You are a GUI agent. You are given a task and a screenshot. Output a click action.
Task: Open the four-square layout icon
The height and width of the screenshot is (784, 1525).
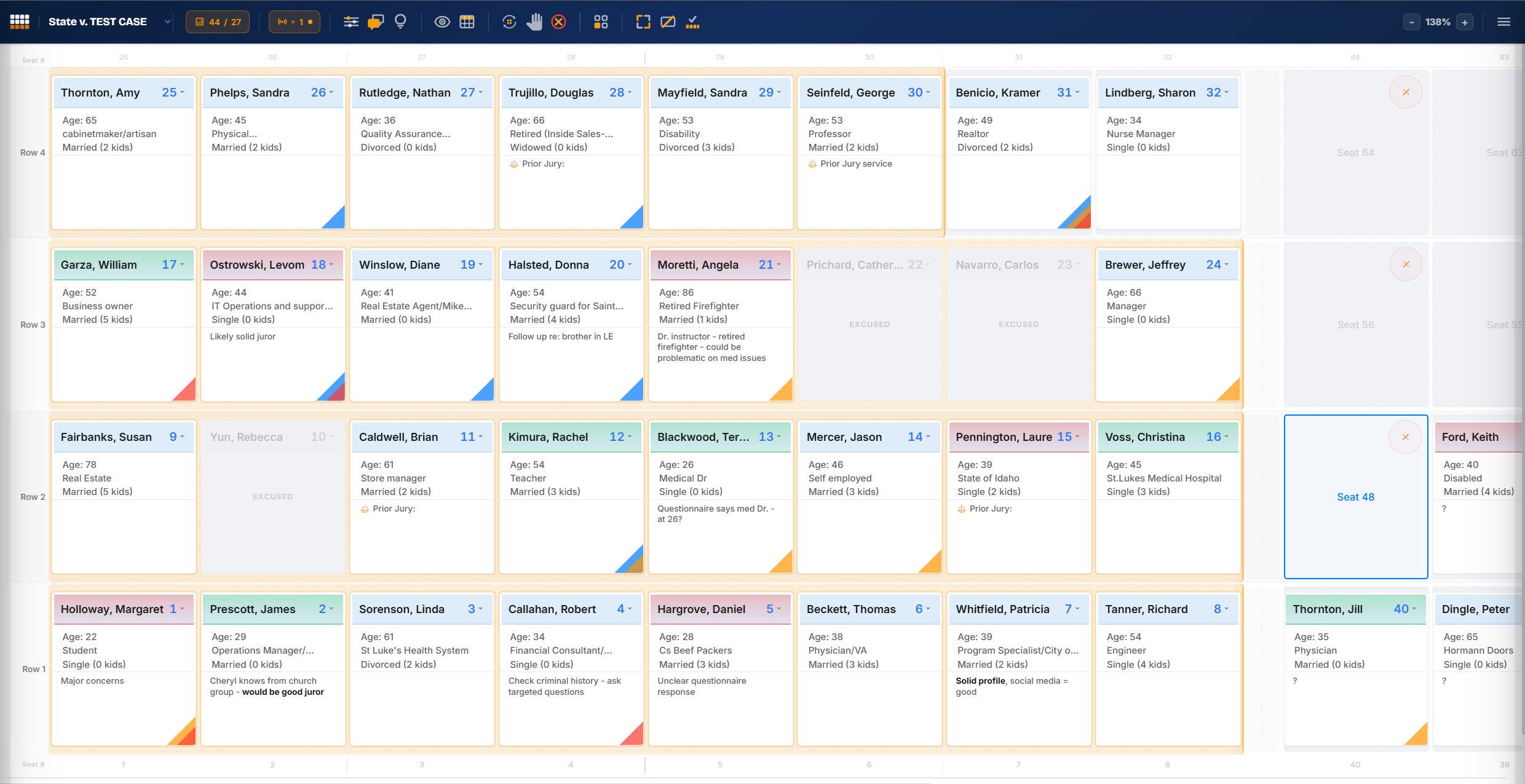pyautogui.click(x=601, y=22)
